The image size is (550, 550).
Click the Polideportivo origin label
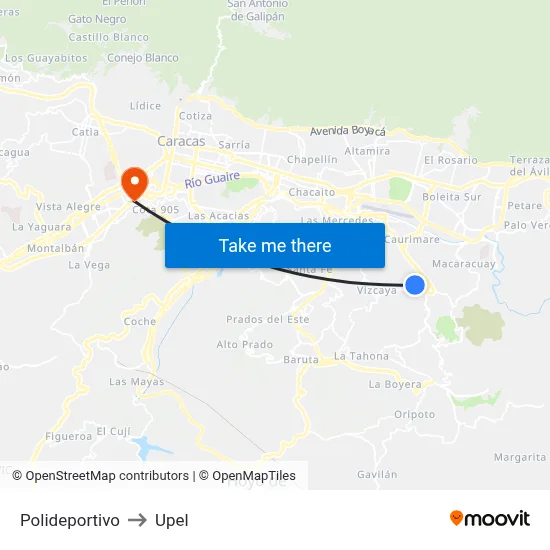click(x=70, y=520)
